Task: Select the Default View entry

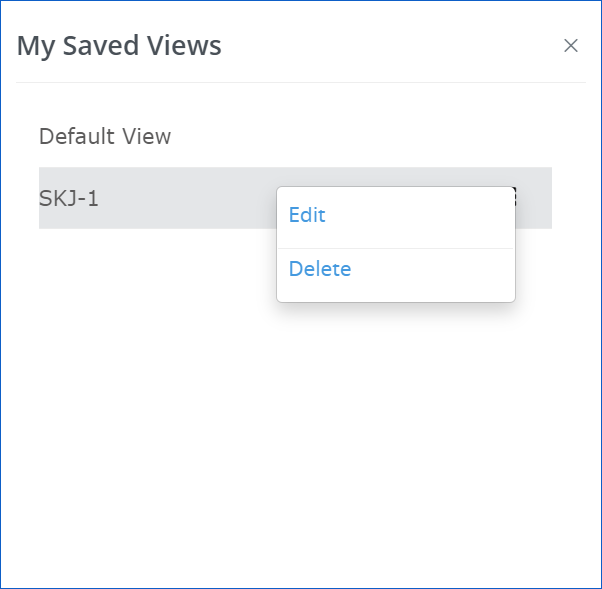Action: click(x=105, y=136)
